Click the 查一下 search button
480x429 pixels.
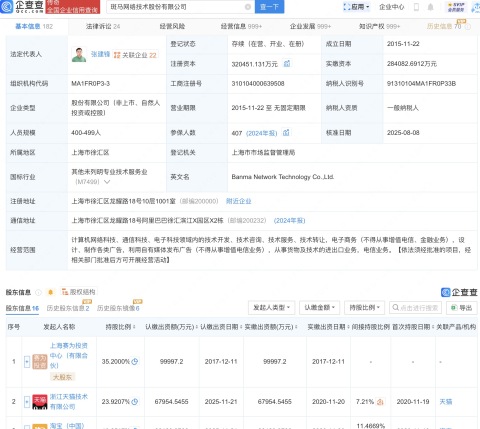coord(269,7)
